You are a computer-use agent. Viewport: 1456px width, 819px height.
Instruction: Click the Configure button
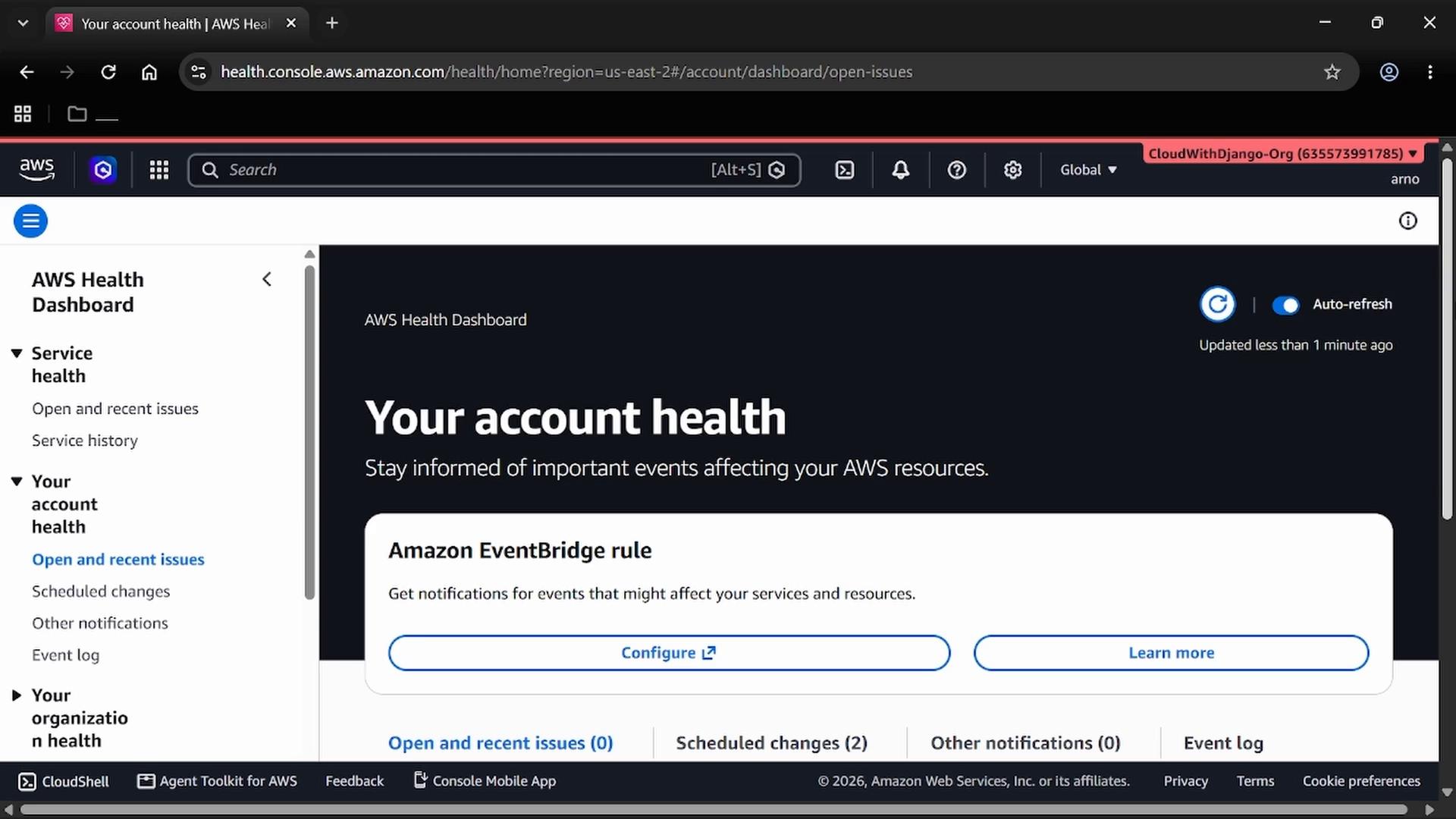point(669,653)
